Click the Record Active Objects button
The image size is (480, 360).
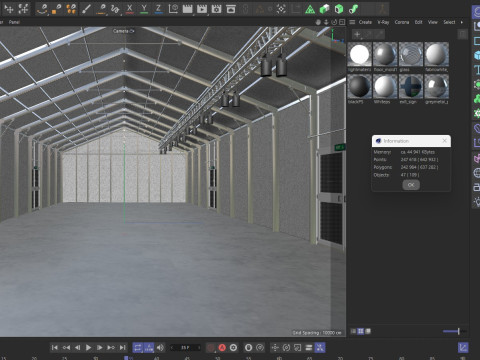point(211,348)
